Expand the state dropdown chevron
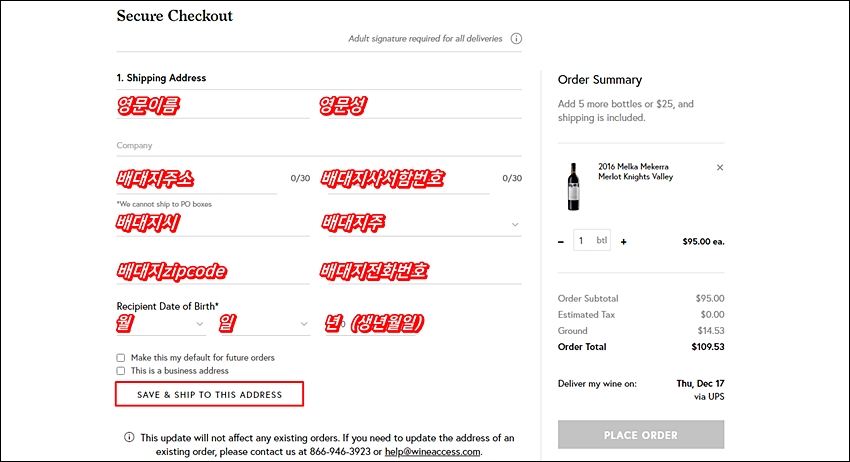The width and height of the screenshot is (850, 462). pos(515,224)
